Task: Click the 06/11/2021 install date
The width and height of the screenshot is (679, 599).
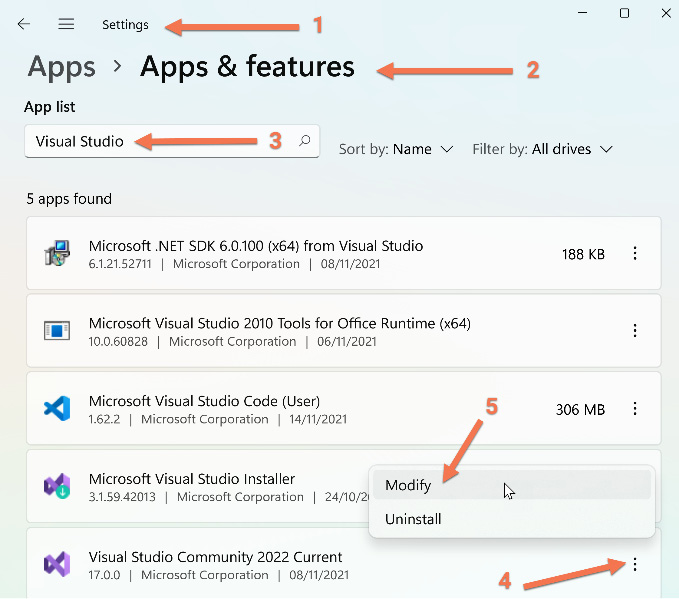Action: point(346,342)
